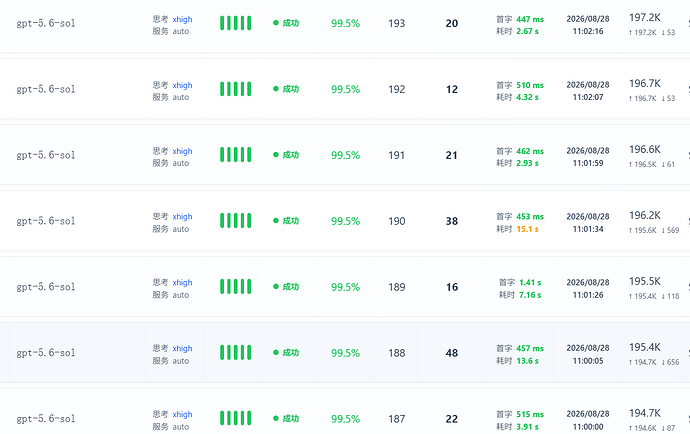
Task: Click the success status dot in row 189
Action: tap(276, 287)
